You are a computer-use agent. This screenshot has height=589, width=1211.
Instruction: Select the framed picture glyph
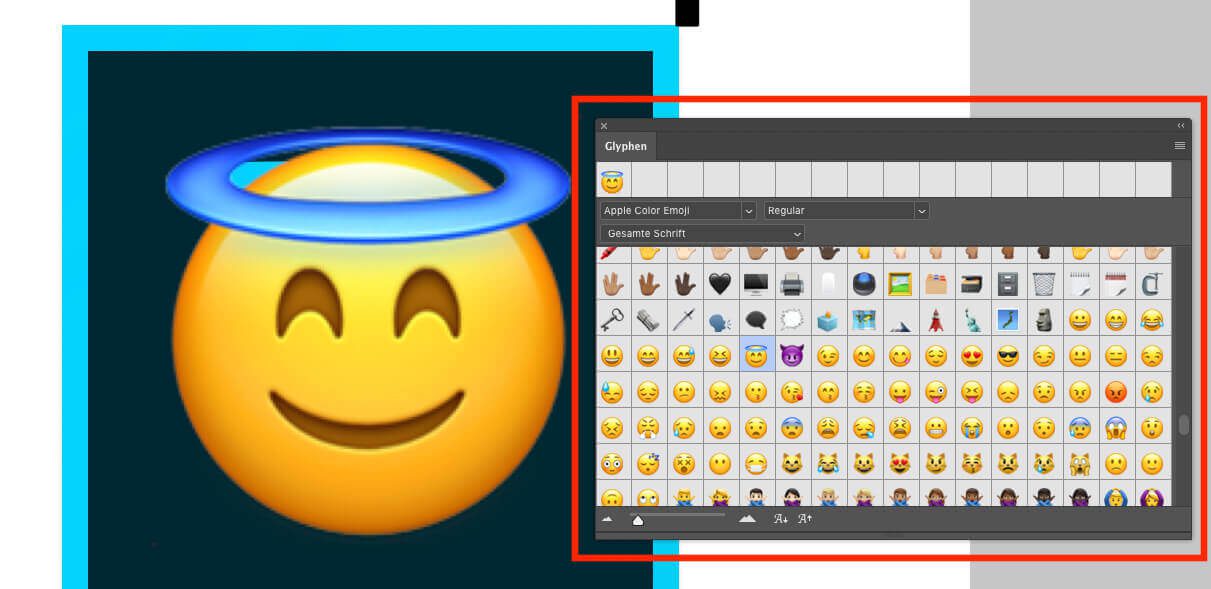click(900, 285)
